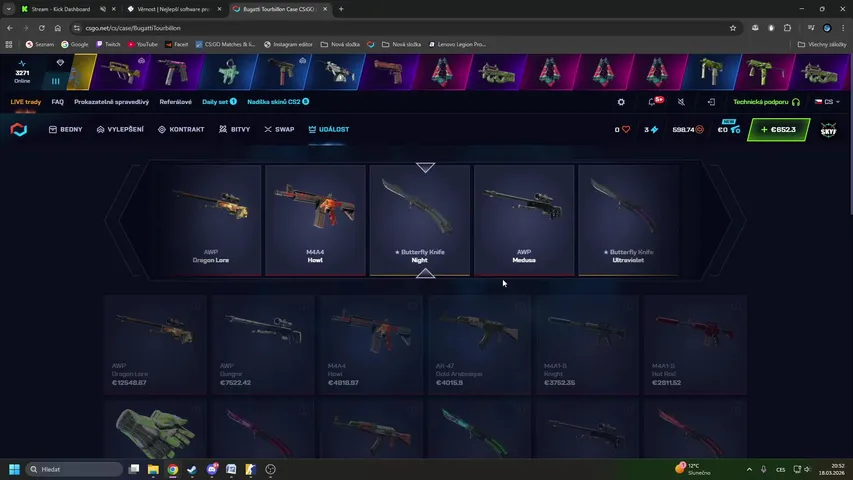Select Butterfly Knife Night roulette card
The height and width of the screenshot is (480, 853).
coord(419,220)
